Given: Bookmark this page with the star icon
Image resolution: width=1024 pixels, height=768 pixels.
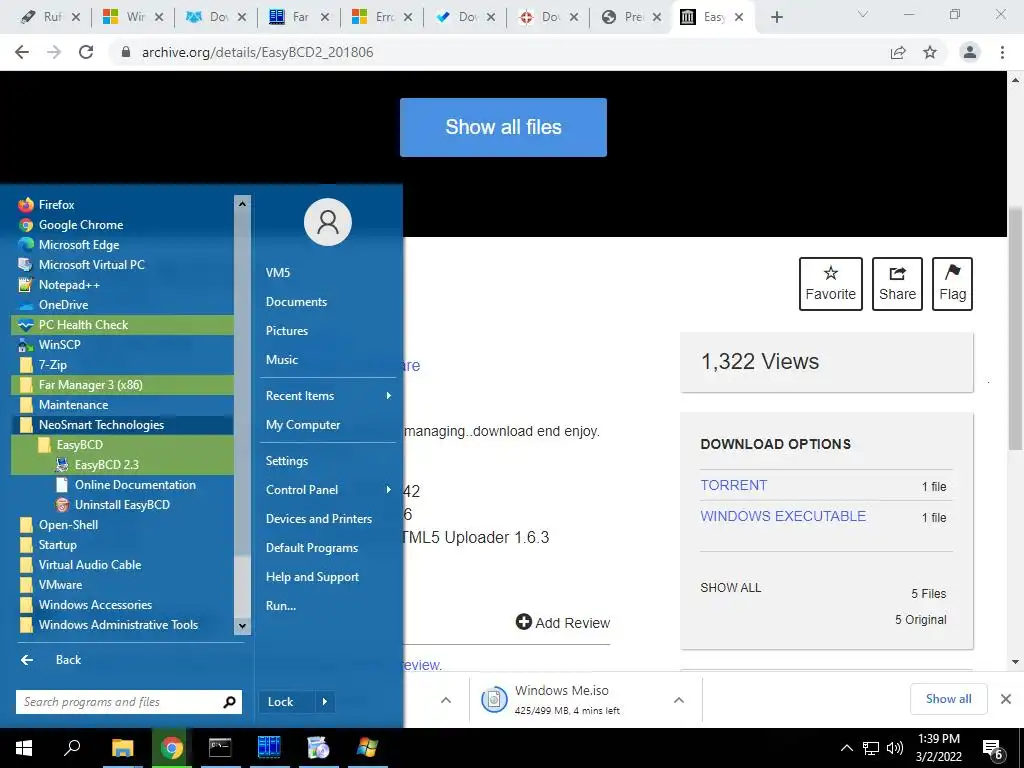Looking at the screenshot, I should (x=930, y=52).
